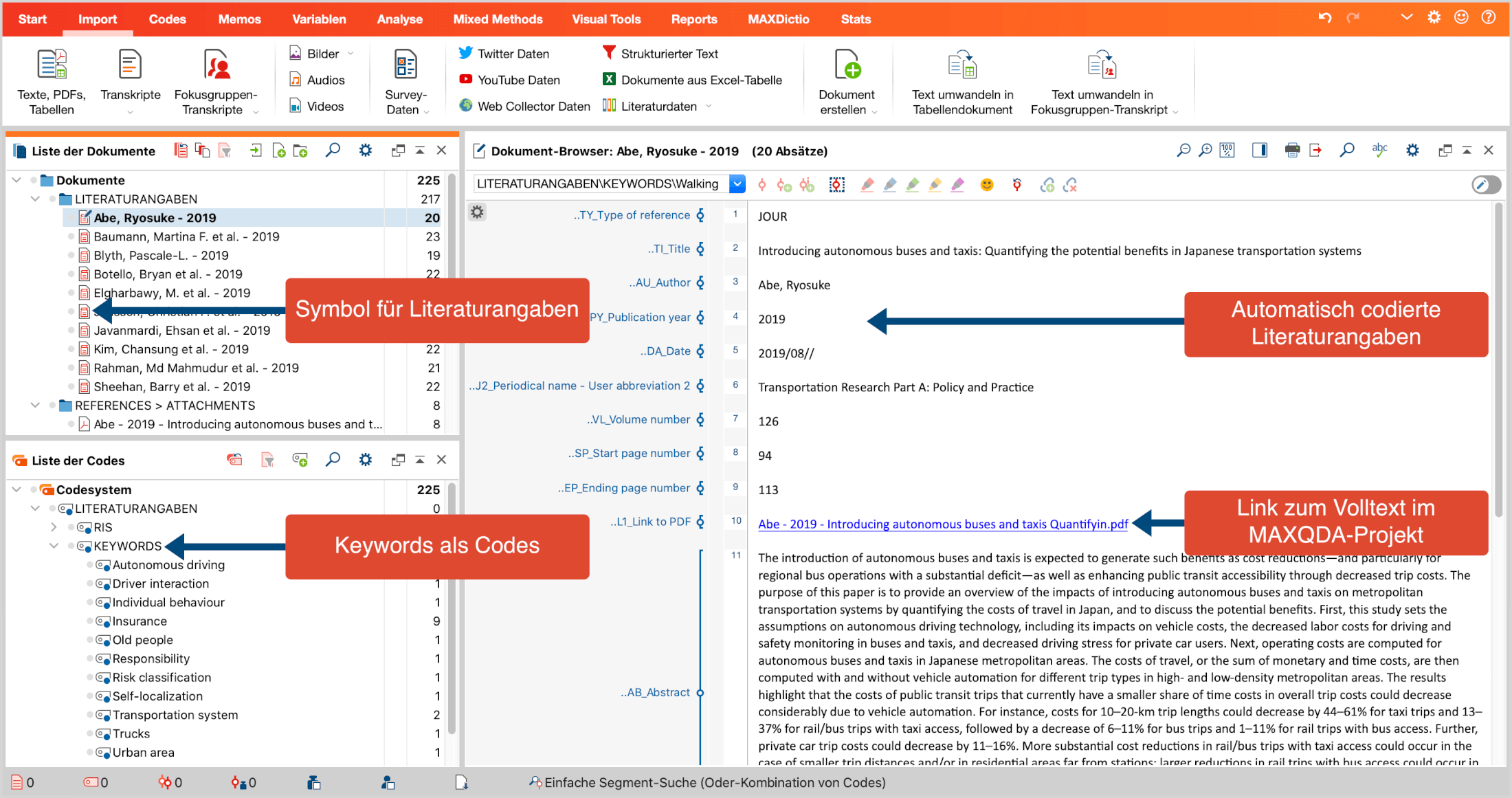Select the red highlight coding pen
The image size is (1512, 798).
coord(867,184)
